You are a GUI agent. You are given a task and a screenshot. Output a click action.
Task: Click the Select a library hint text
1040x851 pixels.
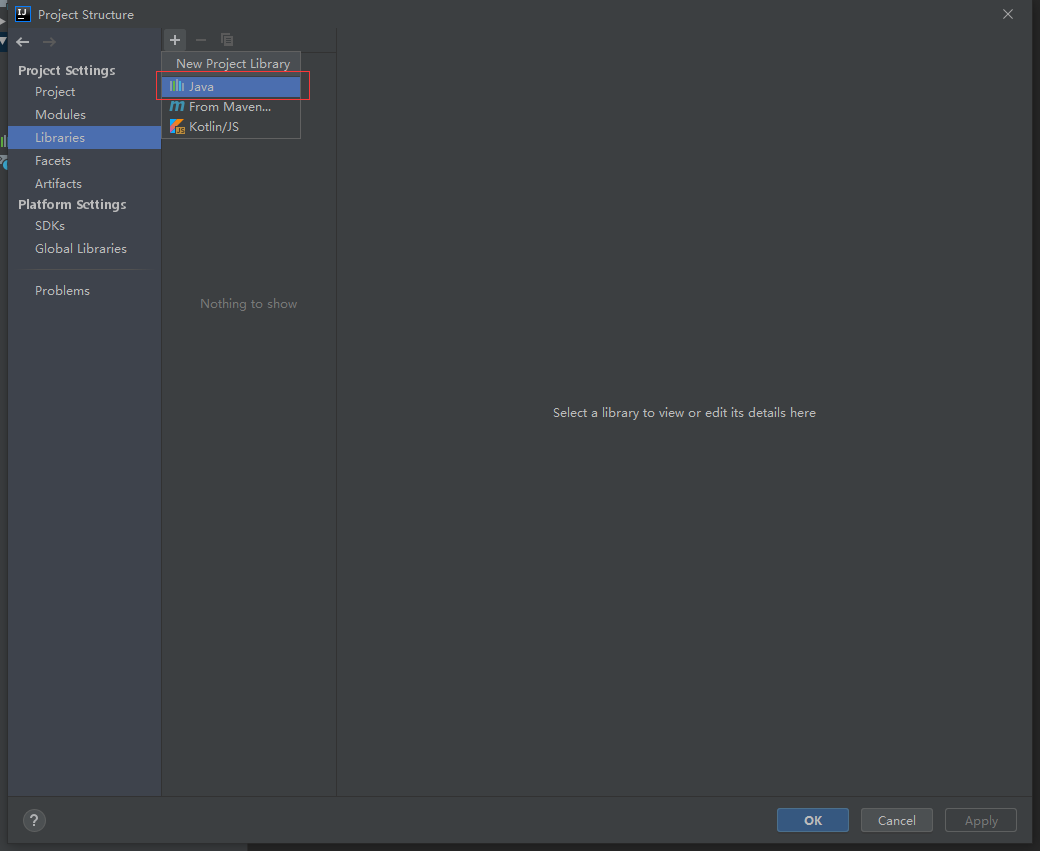click(684, 413)
